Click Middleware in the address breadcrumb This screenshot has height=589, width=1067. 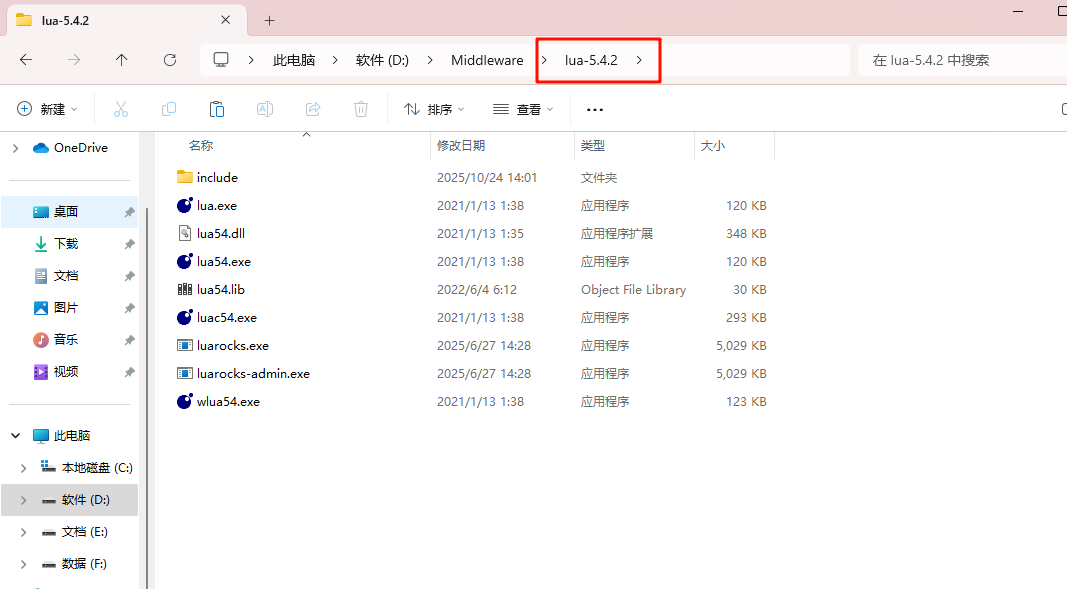click(486, 60)
